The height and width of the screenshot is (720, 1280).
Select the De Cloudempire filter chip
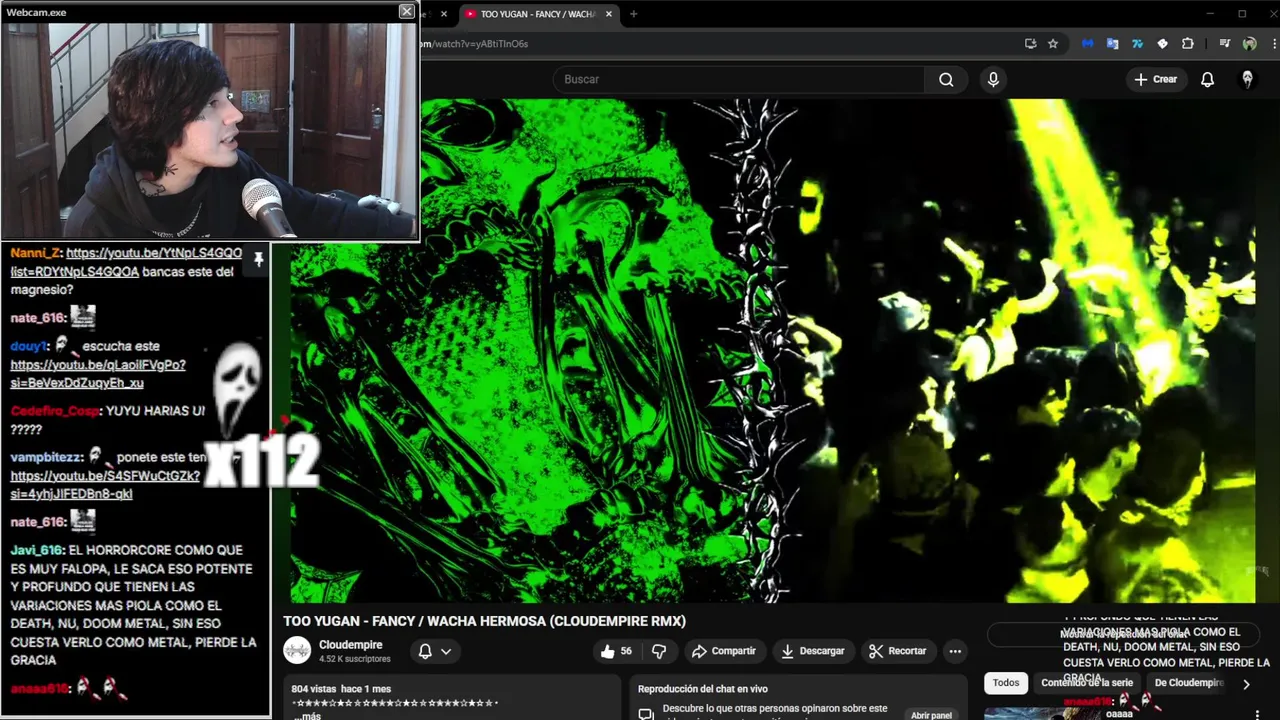[x=1189, y=683]
